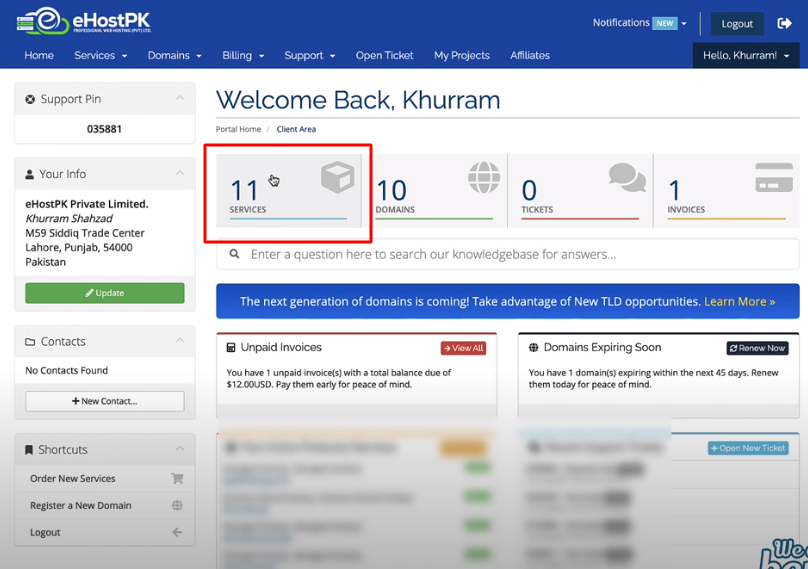Collapse the Shortcuts panel

coord(179,448)
